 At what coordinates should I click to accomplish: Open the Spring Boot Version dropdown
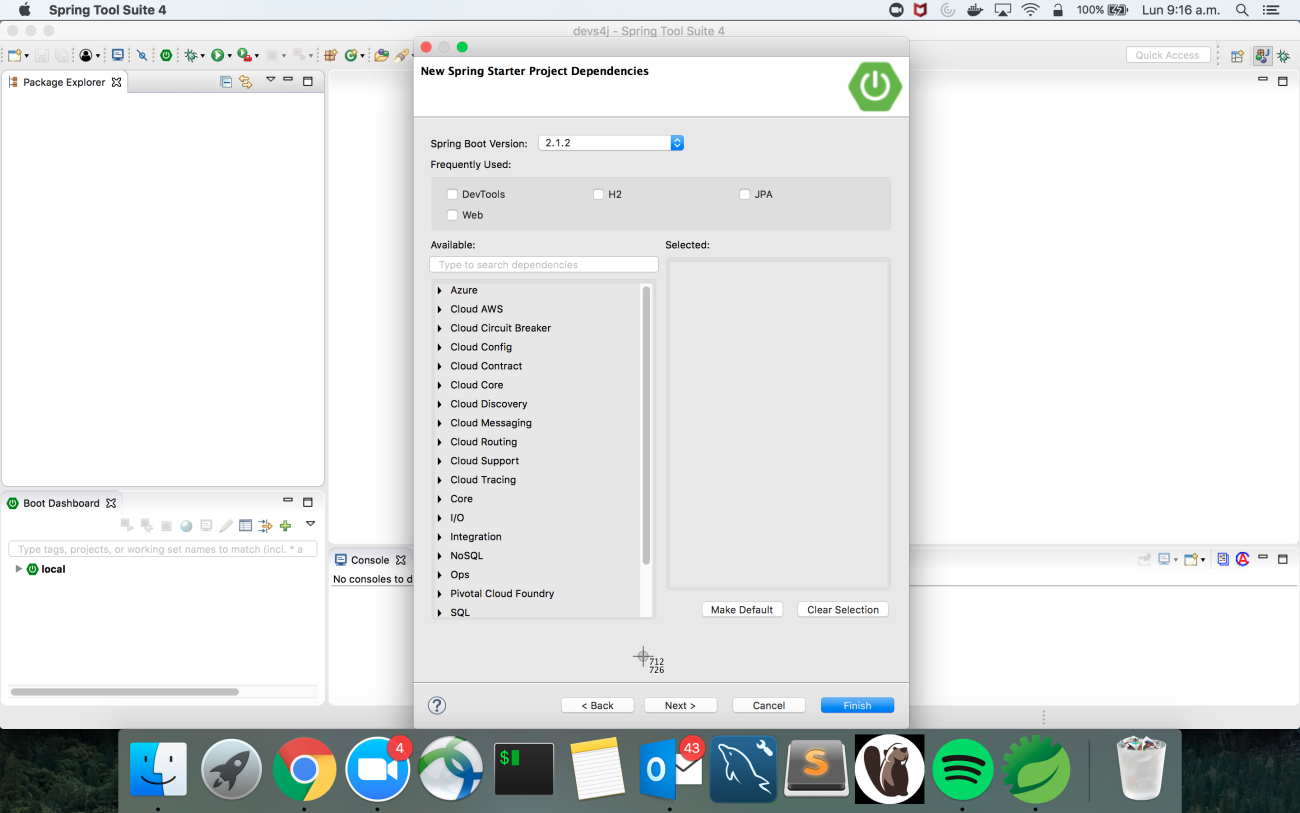(x=677, y=143)
